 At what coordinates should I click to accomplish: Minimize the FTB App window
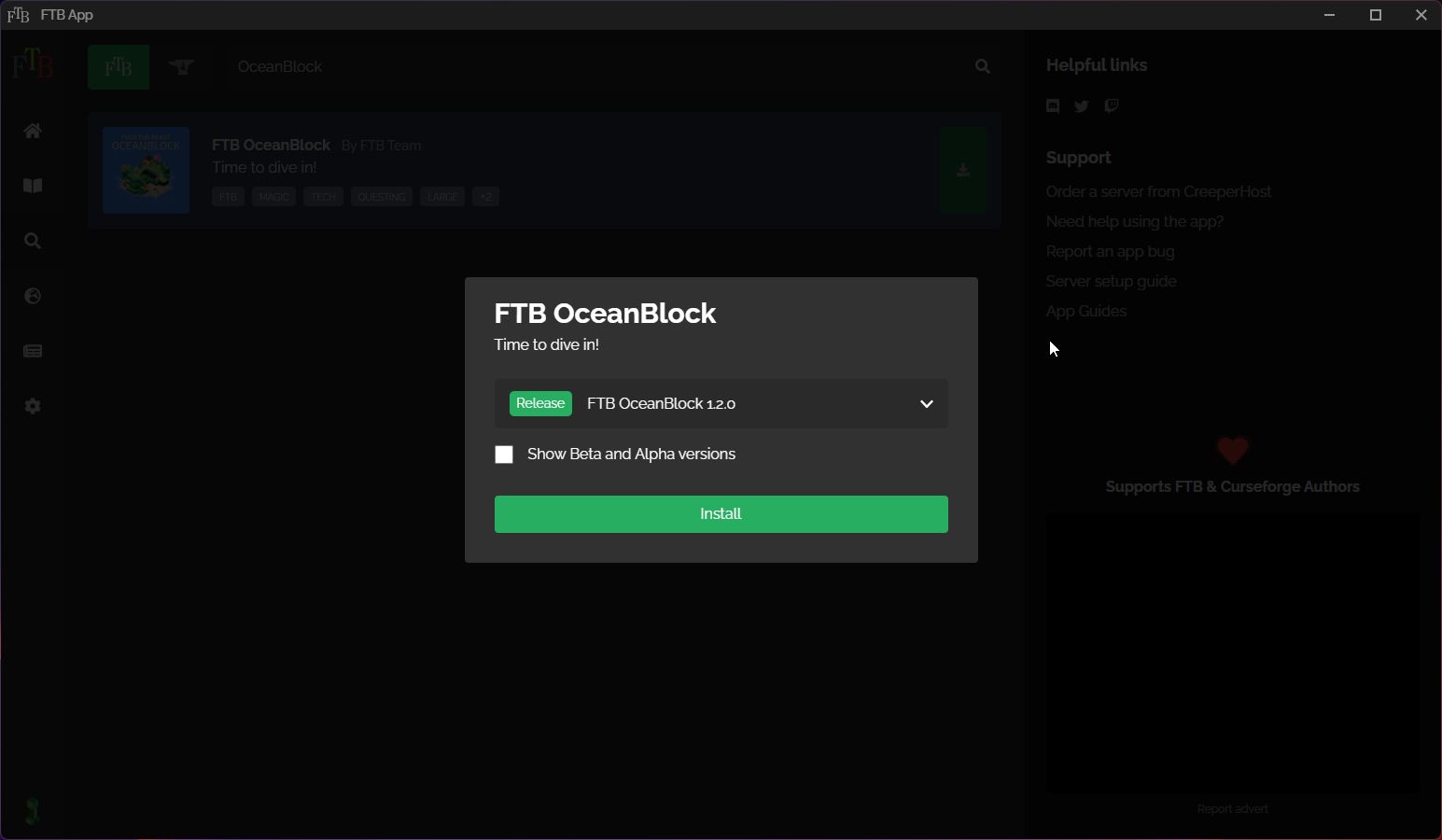1330,15
